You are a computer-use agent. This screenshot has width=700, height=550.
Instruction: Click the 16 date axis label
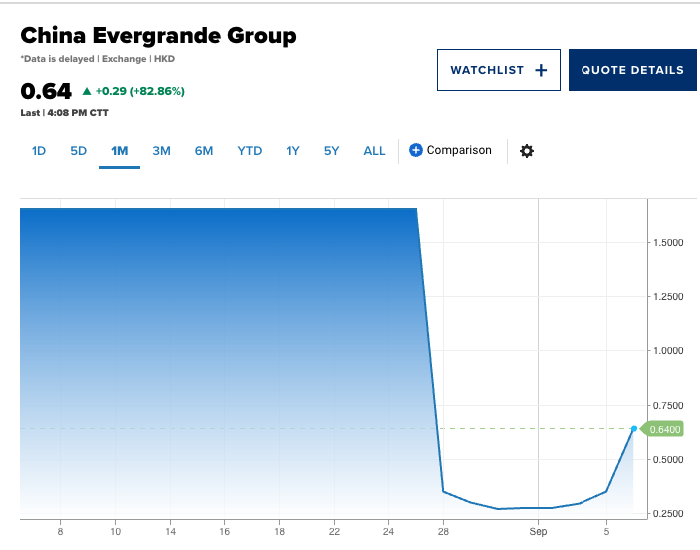pyautogui.click(x=225, y=531)
